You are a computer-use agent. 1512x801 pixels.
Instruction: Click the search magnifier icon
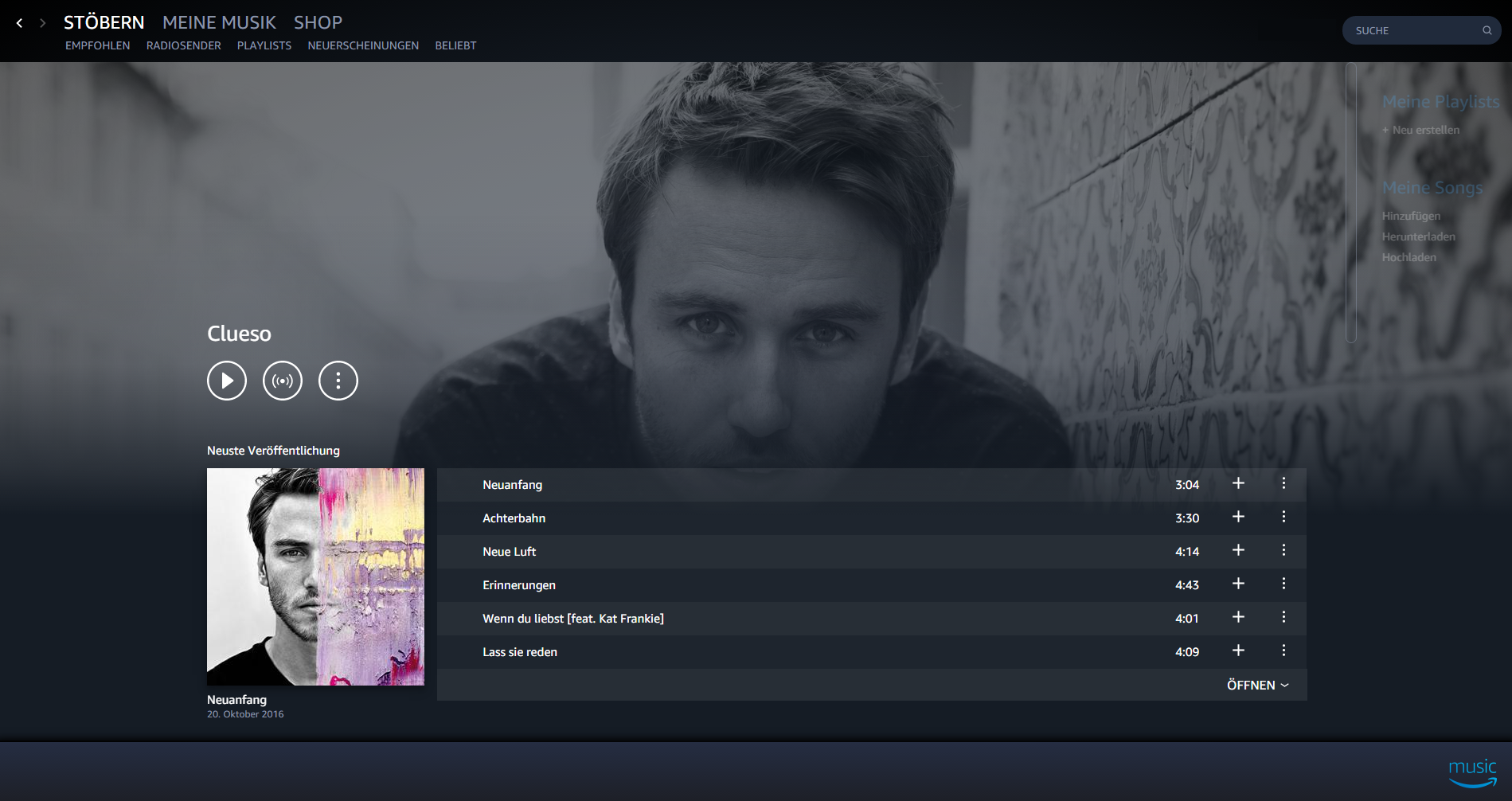1487,30
